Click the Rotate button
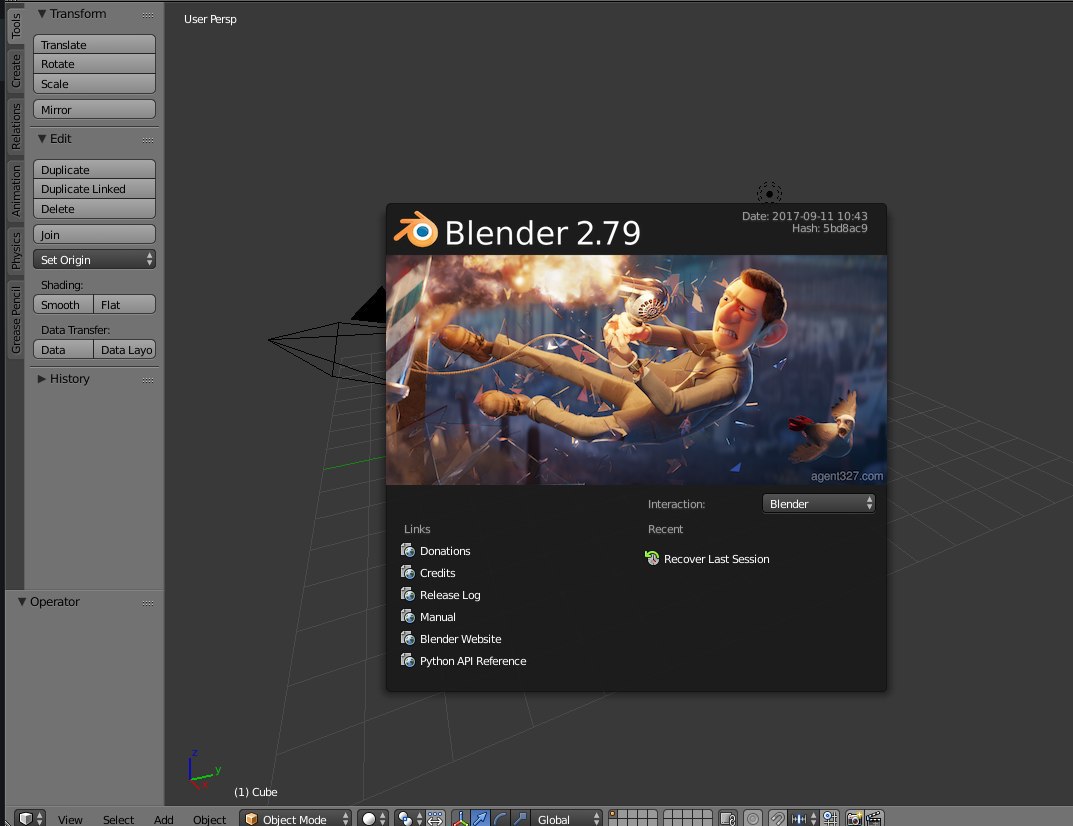The image size is (1073, 826). [94, 64]
